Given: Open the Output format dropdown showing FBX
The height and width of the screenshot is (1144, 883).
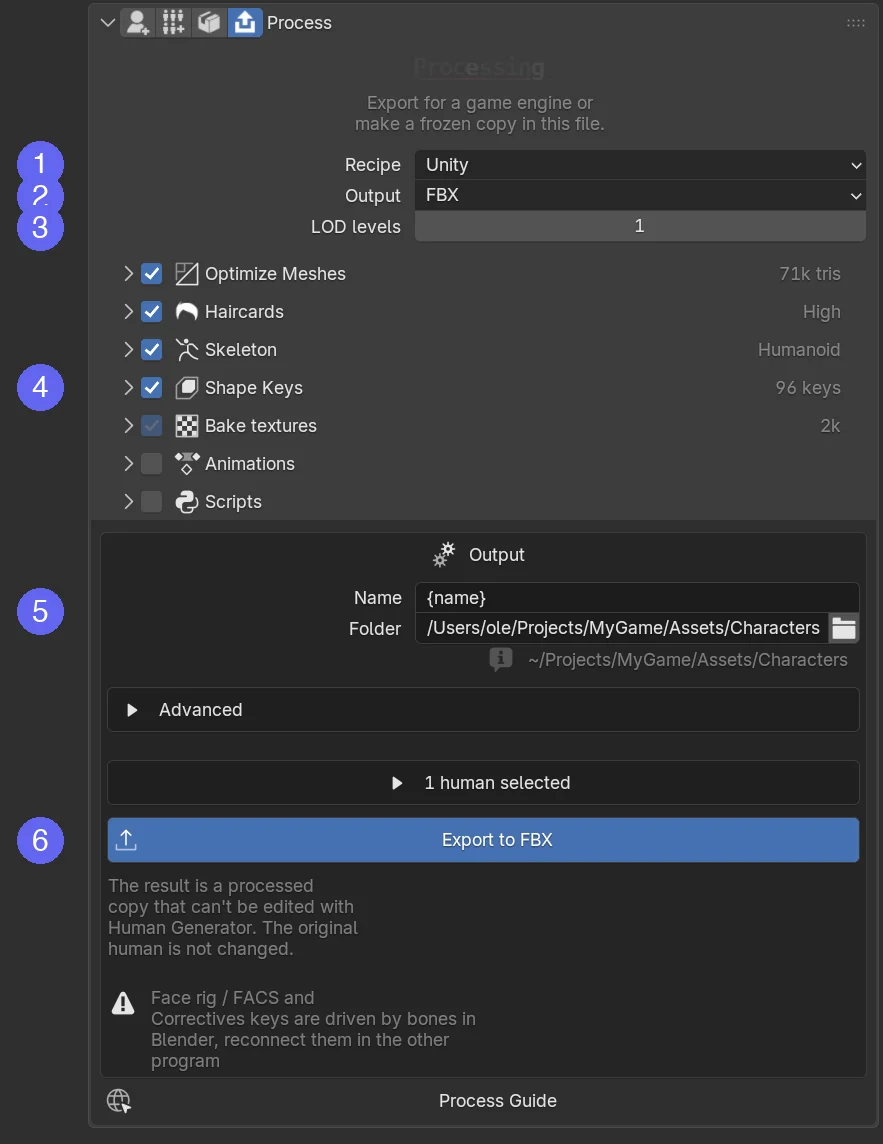Looking at the screenshot, I should [640, 196].
